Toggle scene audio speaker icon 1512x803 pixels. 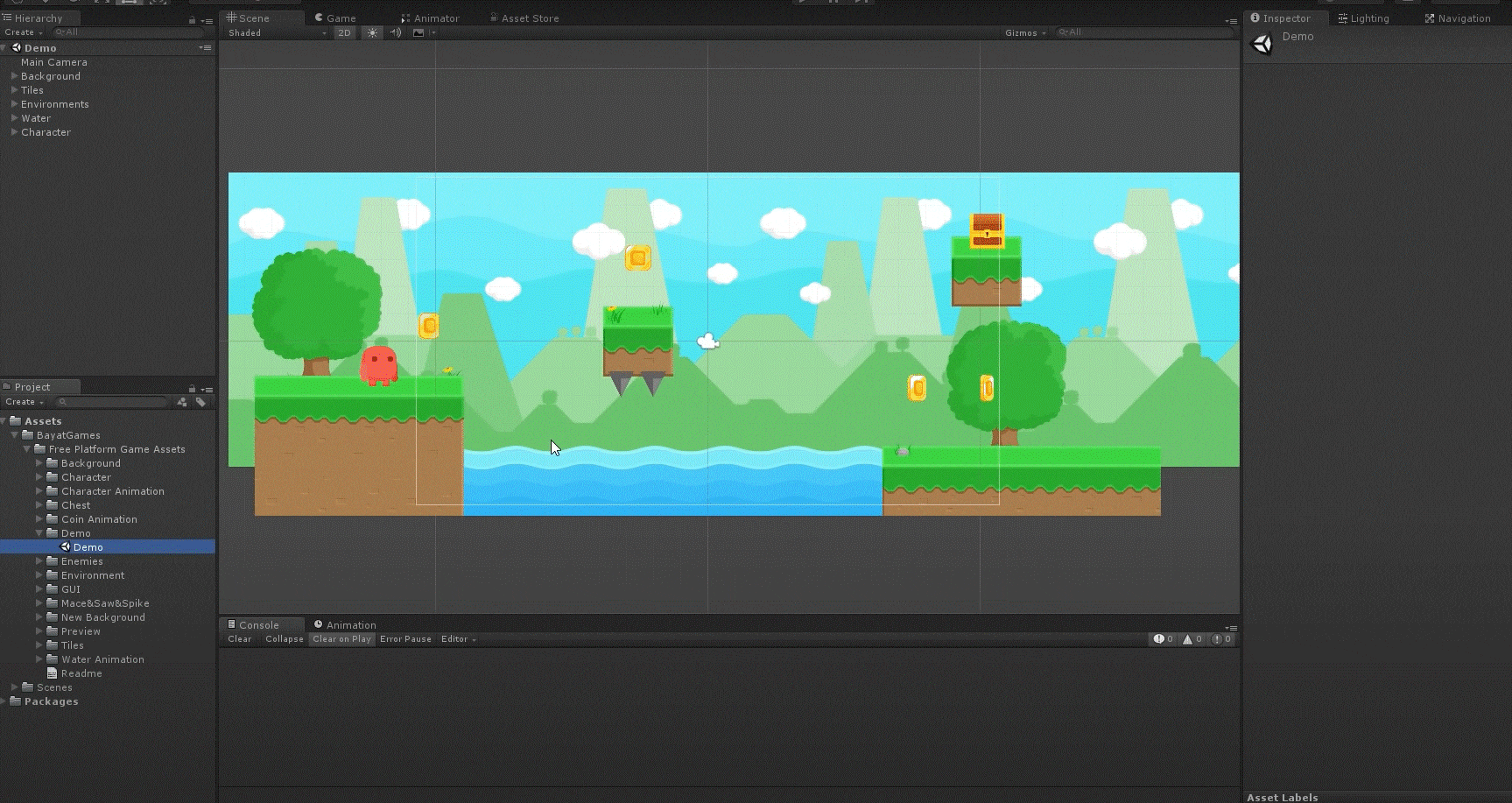click(396, 33)
